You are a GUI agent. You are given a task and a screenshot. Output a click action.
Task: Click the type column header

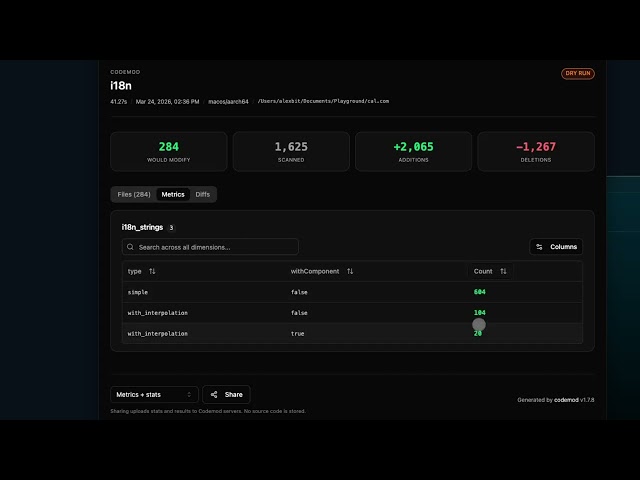[134, 271]
